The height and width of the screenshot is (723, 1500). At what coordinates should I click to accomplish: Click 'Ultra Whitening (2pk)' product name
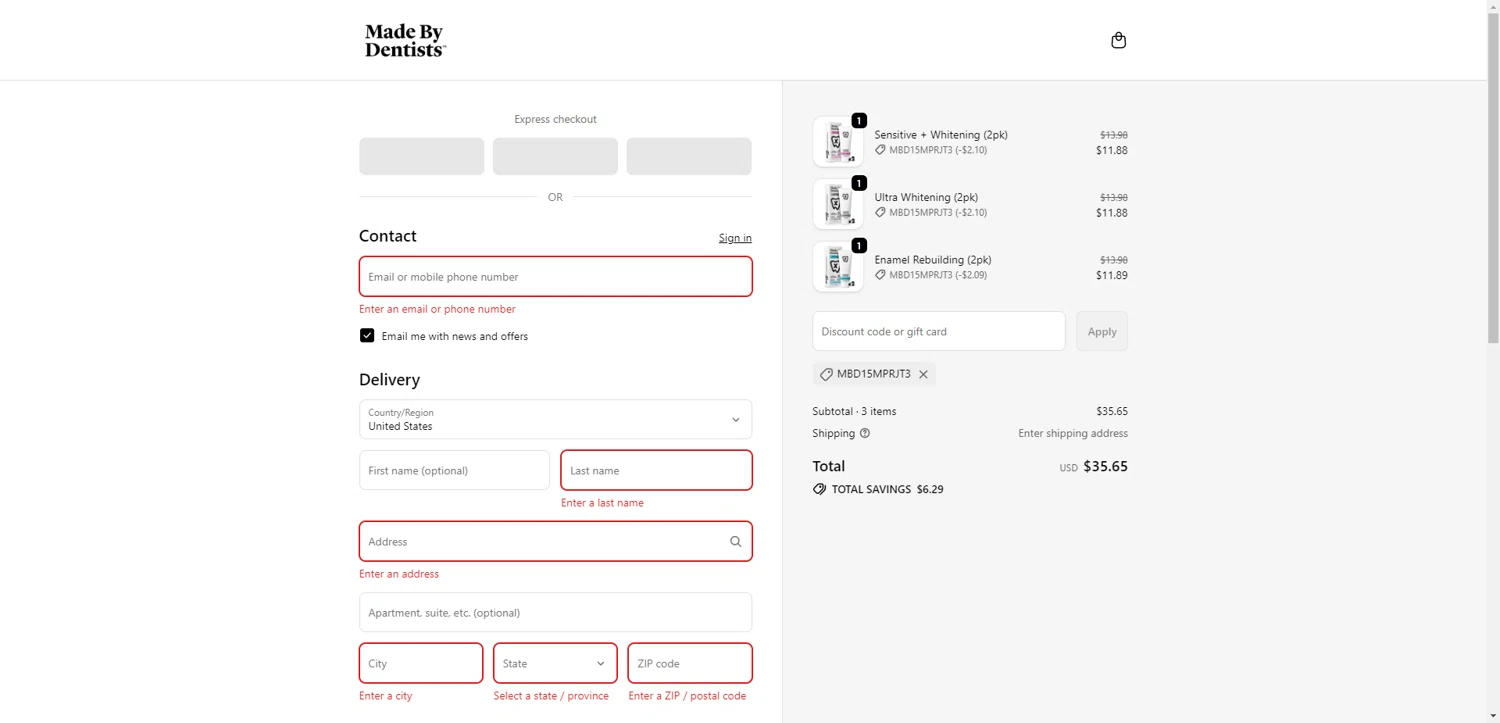pos(926,197)
